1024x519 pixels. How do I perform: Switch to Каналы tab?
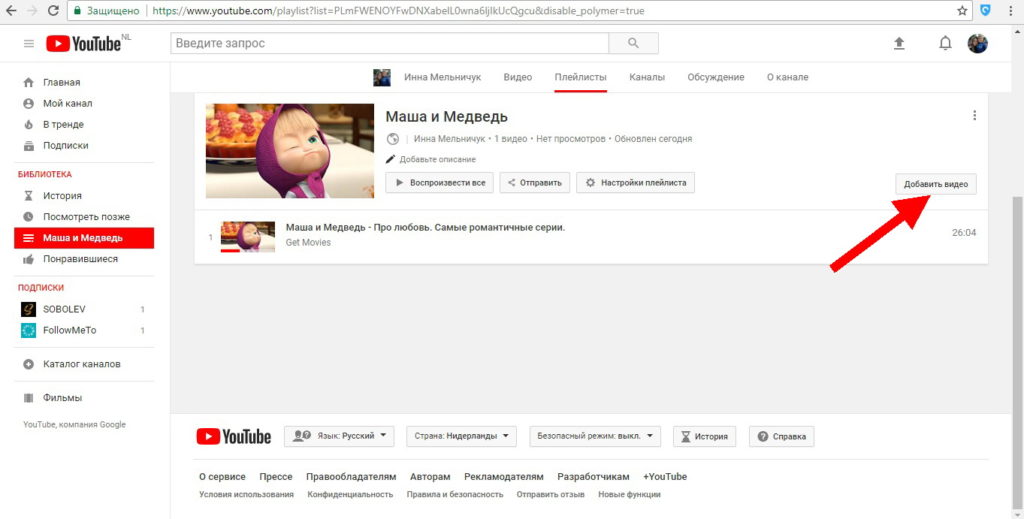tap(647, 77)
